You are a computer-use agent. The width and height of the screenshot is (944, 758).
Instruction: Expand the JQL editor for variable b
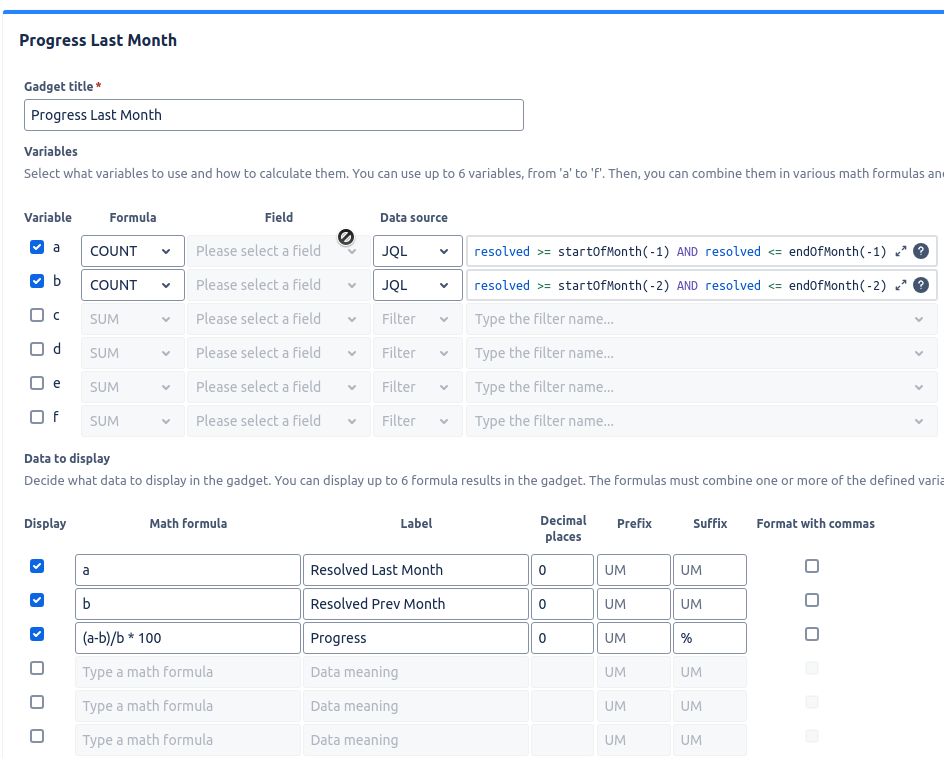click(x=901, y=285)
